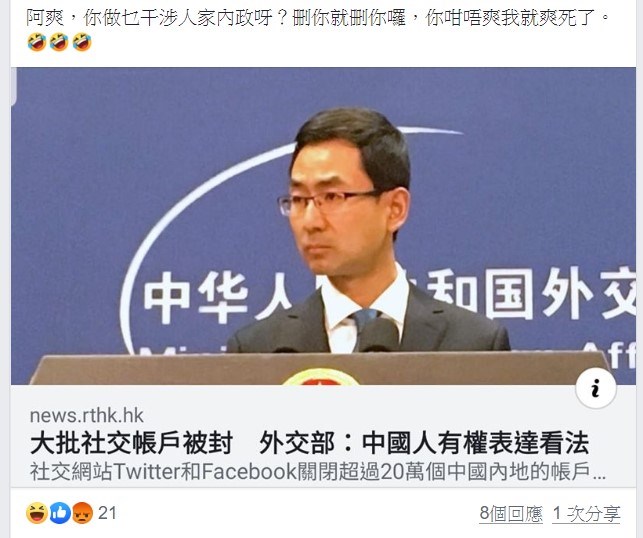643x538 pixels.
Task: Open the 1 次分享 shares link
Action: point(586,514)
